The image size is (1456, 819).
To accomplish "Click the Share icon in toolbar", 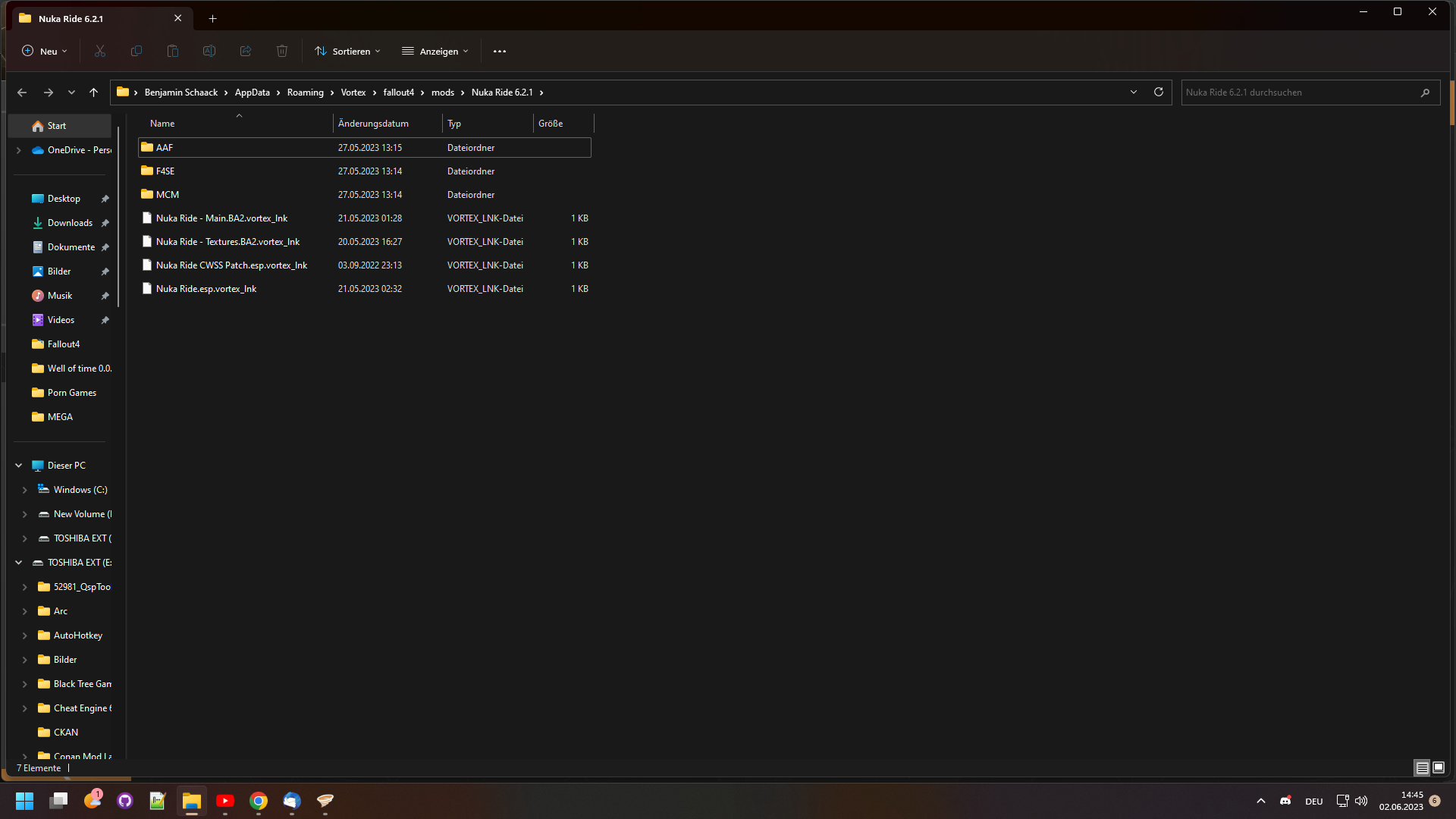I will [246, 51].
